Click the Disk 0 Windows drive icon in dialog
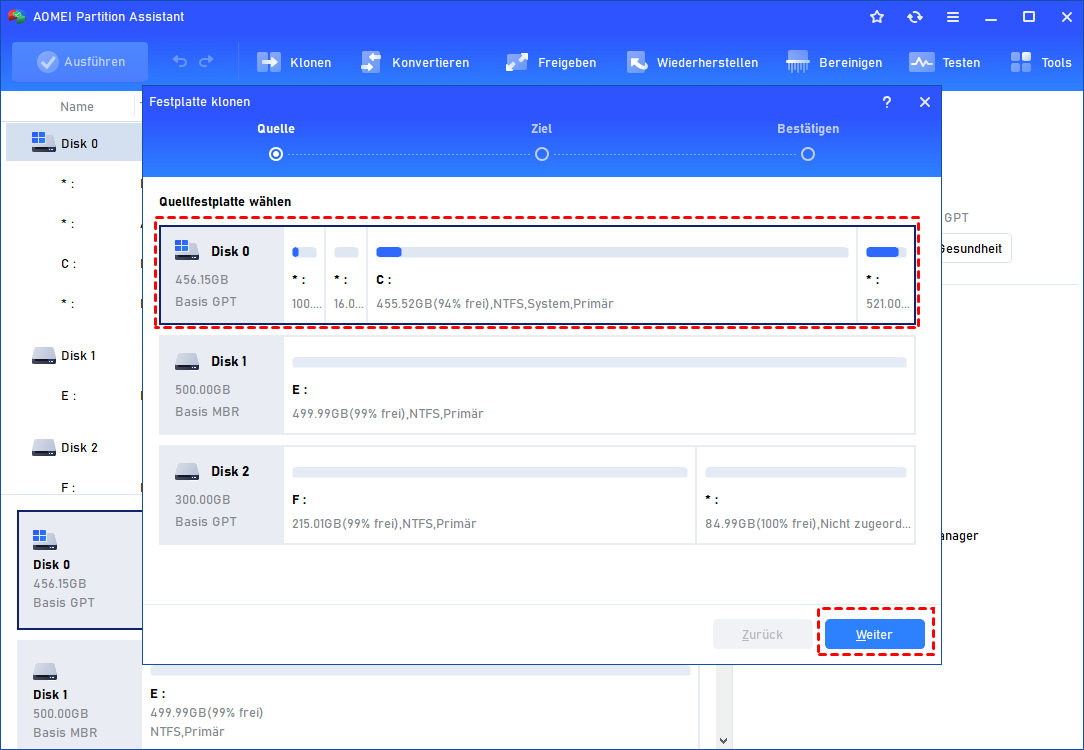 pyautogui.click(x=187, y=250)
